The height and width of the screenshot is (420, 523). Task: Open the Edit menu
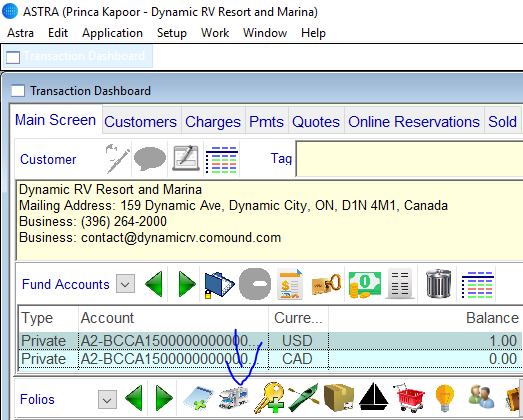[58, 33]
